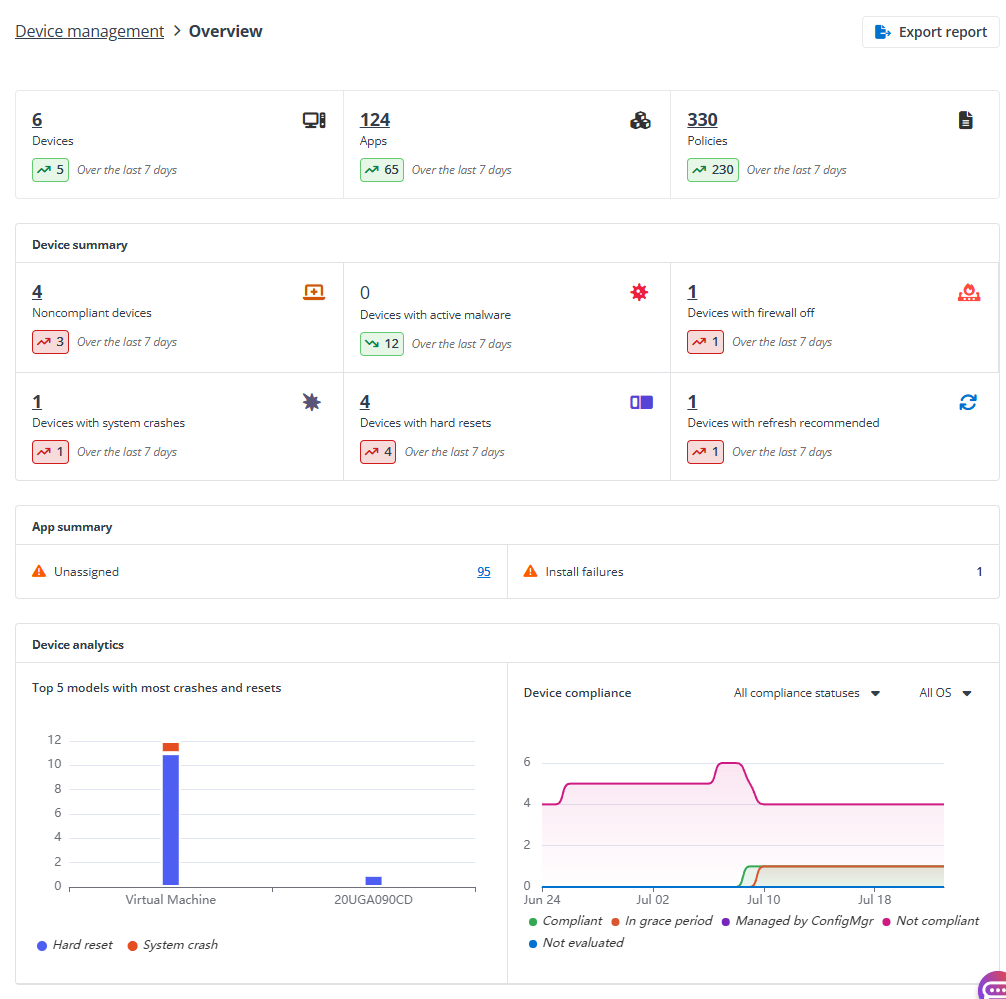This screenshot has height=999, width=1006.
Task: Click the Noncompliant devices icon
Action: [311, 291]
